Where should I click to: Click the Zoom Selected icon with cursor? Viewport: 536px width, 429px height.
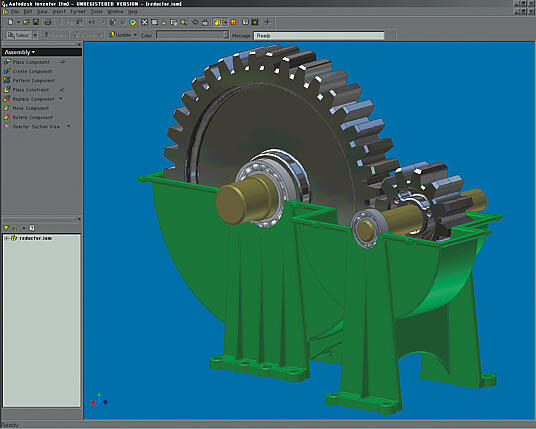(x=174, y=22)
